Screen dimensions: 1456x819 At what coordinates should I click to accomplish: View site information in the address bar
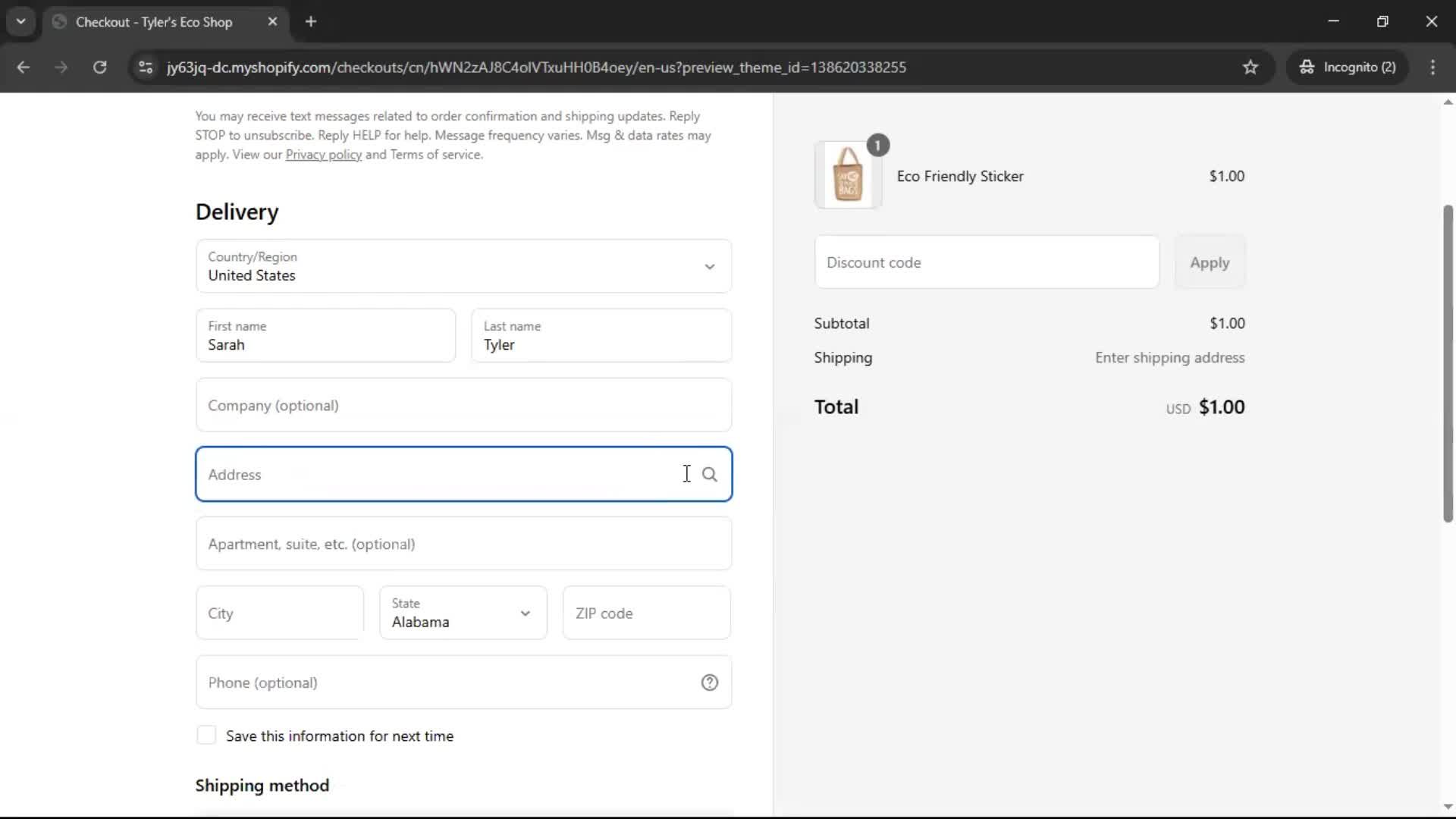coord(145,67)
